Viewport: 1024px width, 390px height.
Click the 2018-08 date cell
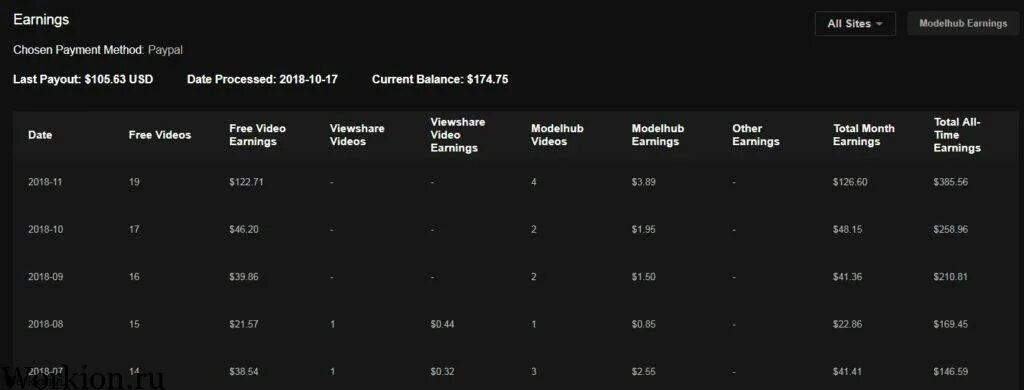[x=45, y=325]
